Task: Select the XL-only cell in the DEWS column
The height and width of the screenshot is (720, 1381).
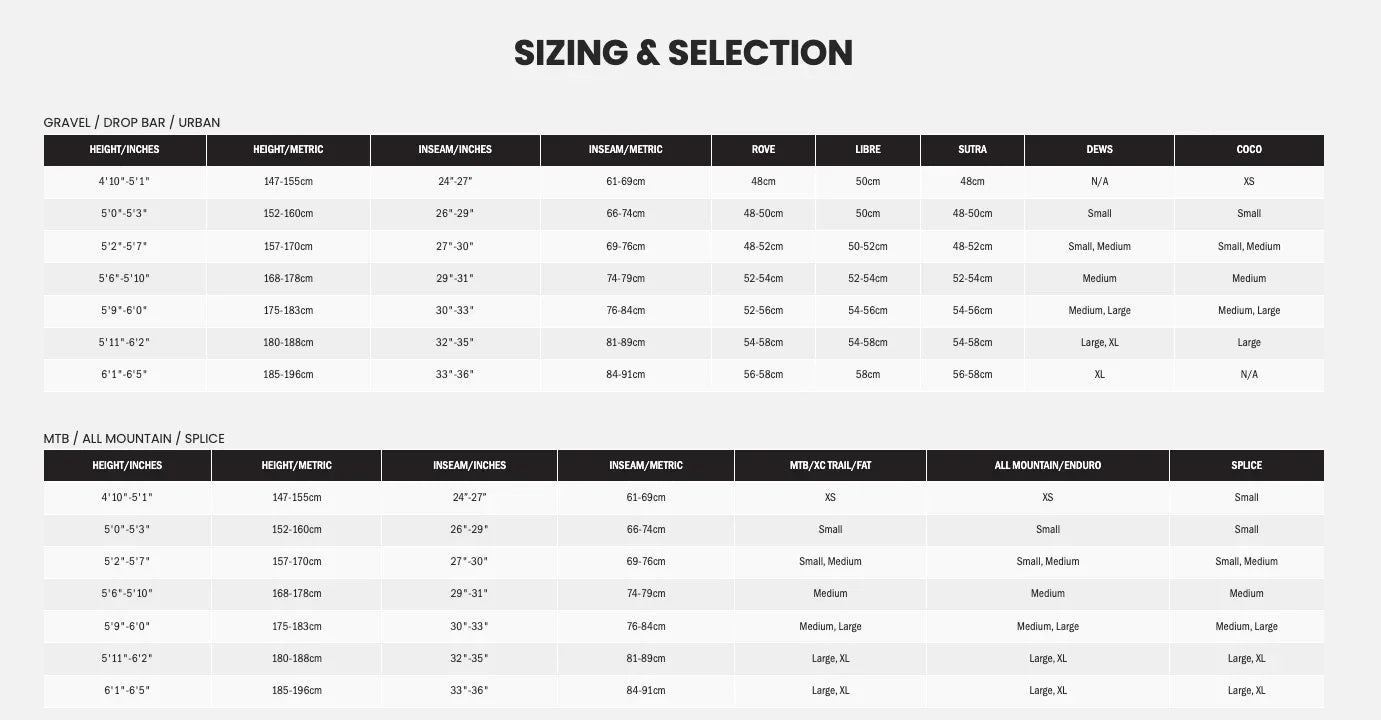Action: 1099,374
